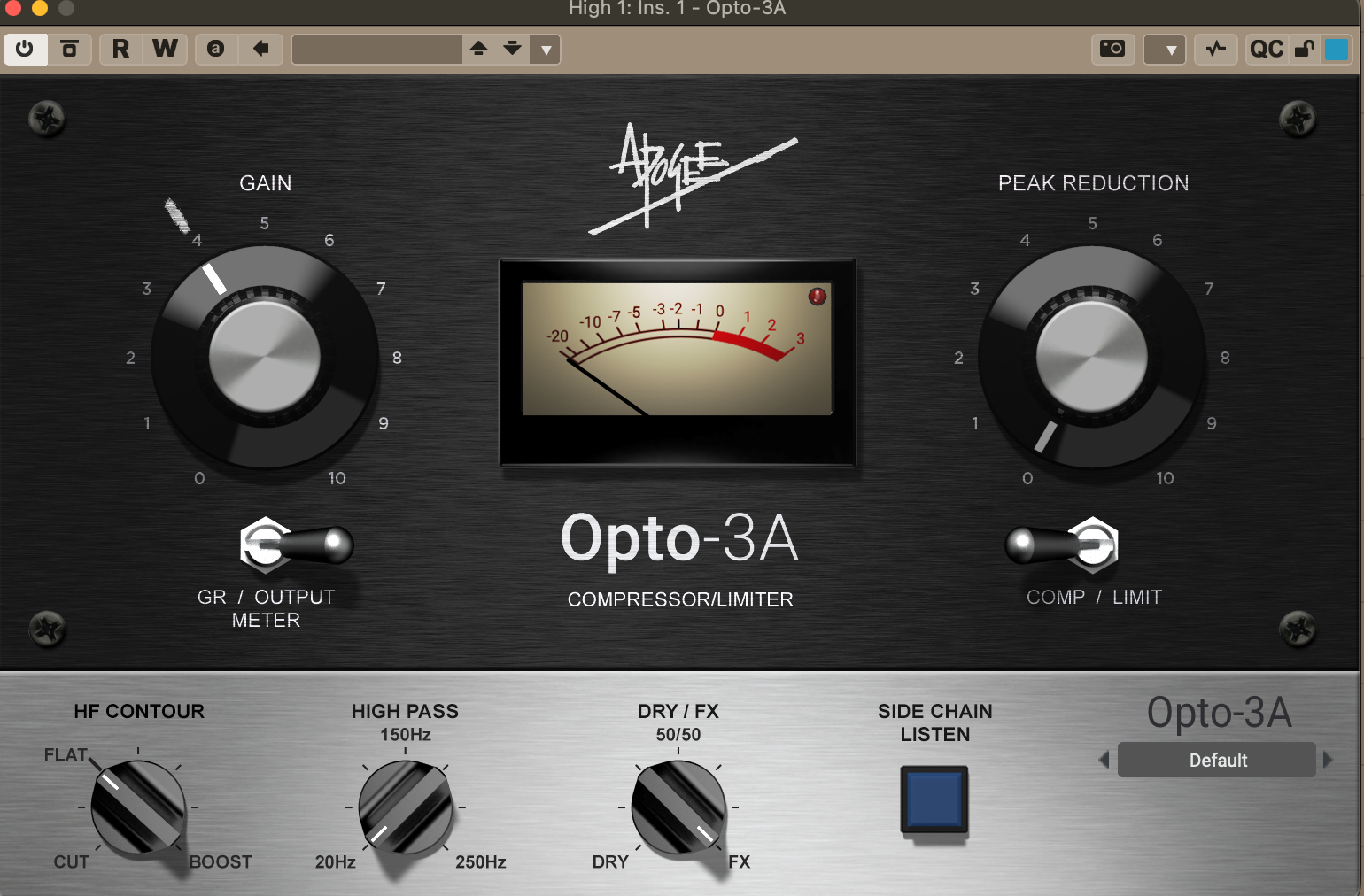
Task: Click the FLAT label on HF contour
Action: click(x=66, y=754)
